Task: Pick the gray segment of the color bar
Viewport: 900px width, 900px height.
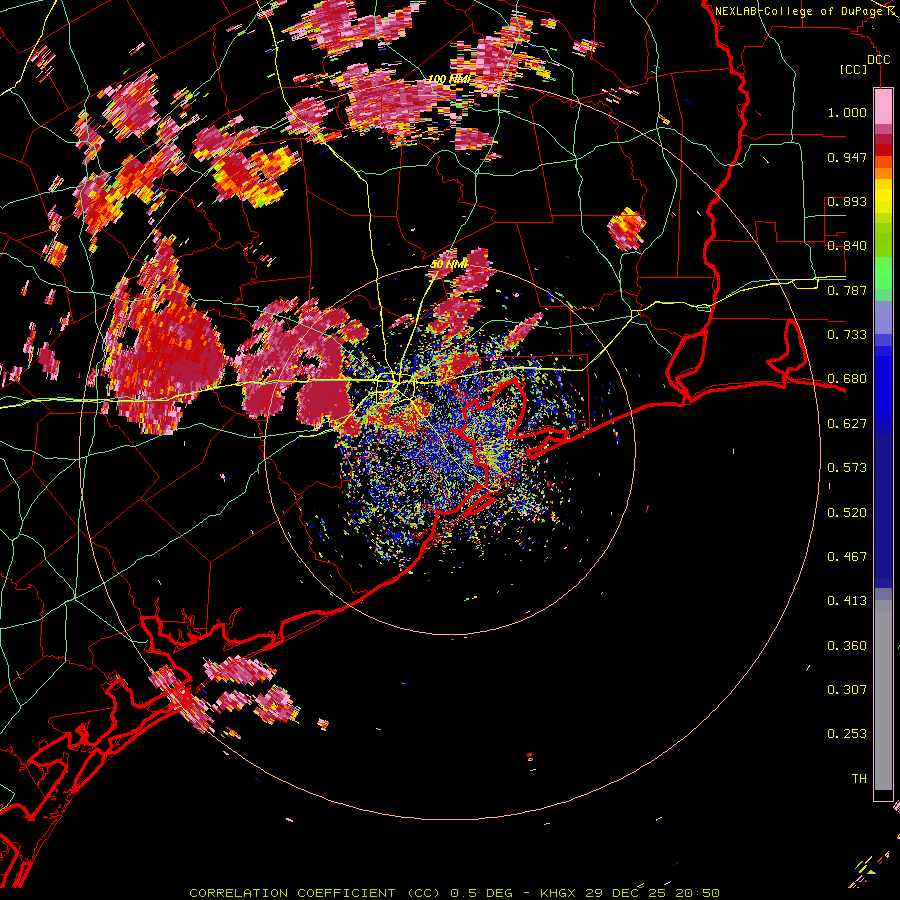Action: 883,695
